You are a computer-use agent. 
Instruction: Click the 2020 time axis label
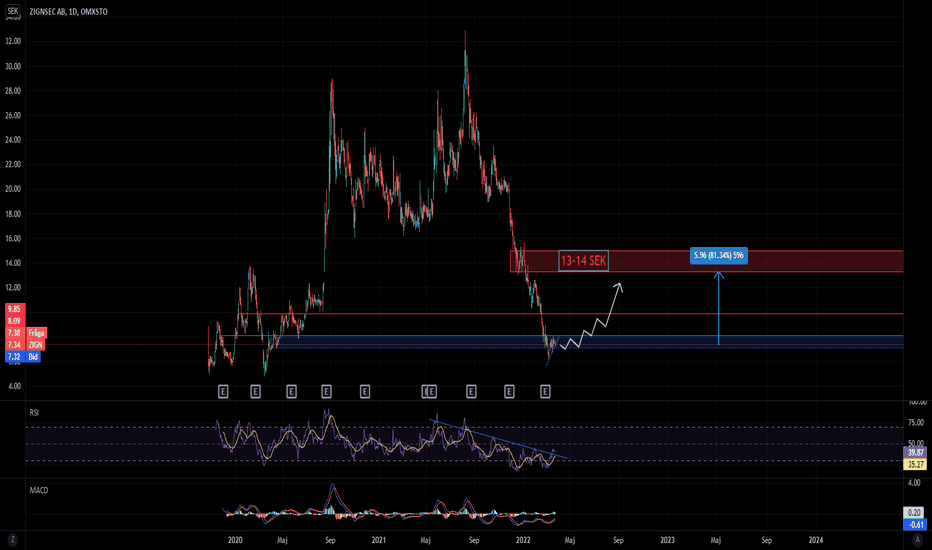235,540
